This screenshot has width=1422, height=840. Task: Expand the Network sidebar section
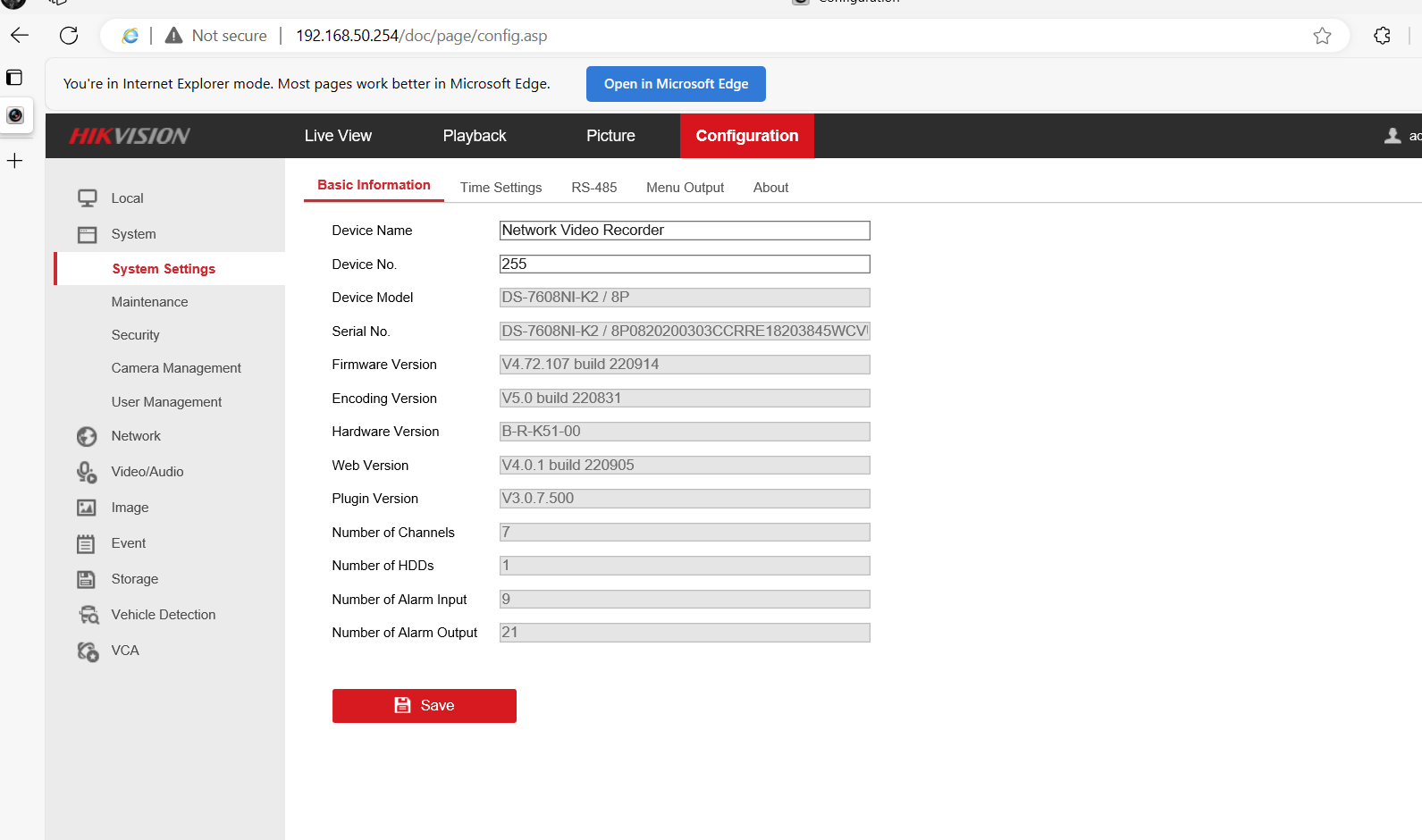136,436
